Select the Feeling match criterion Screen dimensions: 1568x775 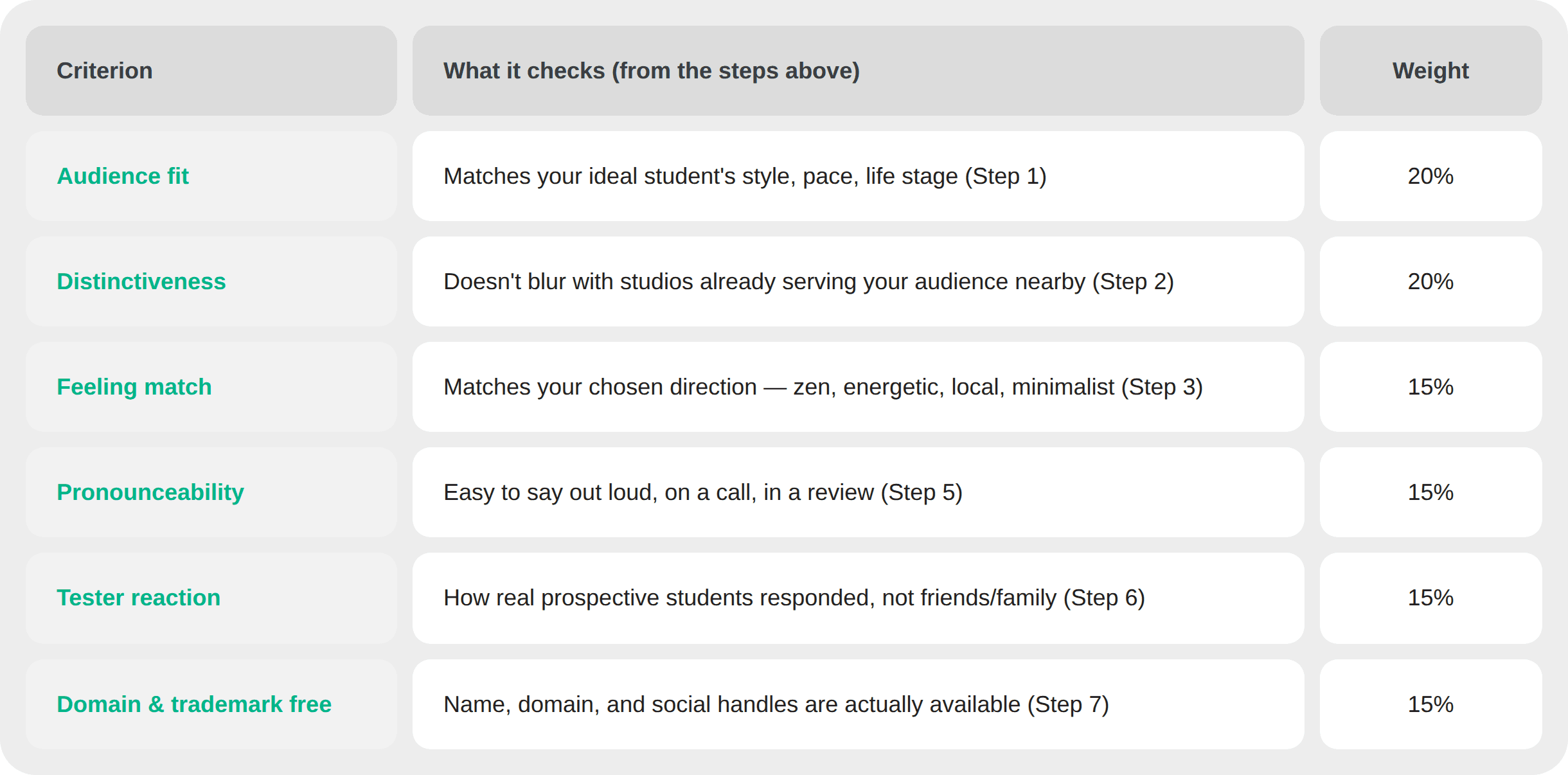[x=134, y=387]
